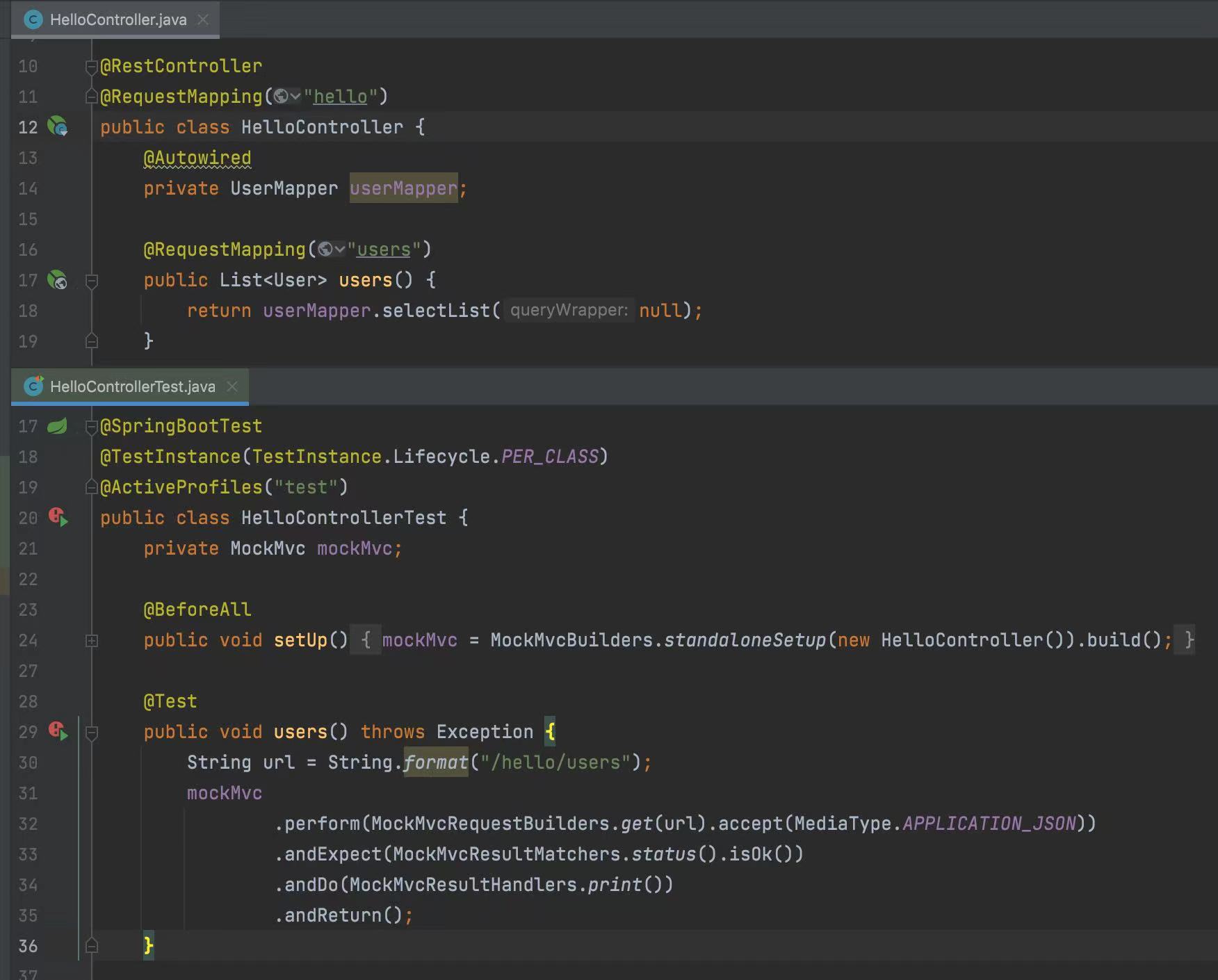Image resolution: width=1218 pixels, height=980 pixels.
Task: Click selectList method call
Action: 437,311
